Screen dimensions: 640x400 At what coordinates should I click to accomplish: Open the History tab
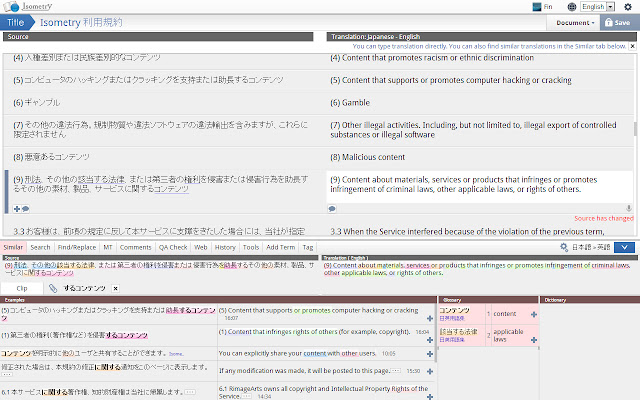click(x=225, y=247)
